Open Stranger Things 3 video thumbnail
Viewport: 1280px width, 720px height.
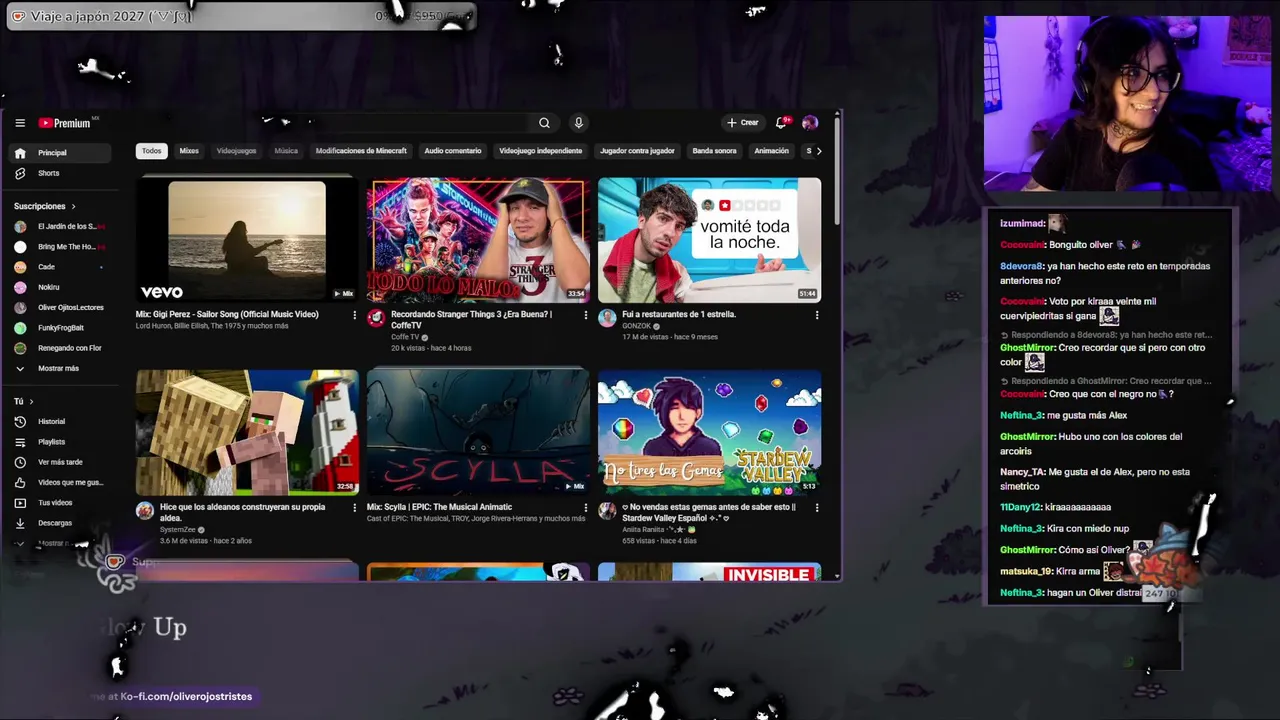pyautogui.click(x=478, y=240)
